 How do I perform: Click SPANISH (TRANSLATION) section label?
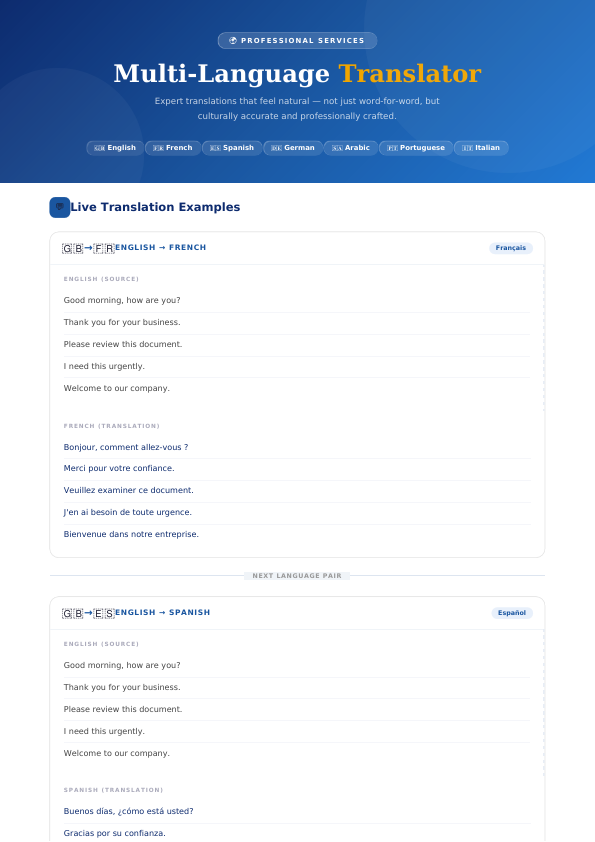[113, 790]
